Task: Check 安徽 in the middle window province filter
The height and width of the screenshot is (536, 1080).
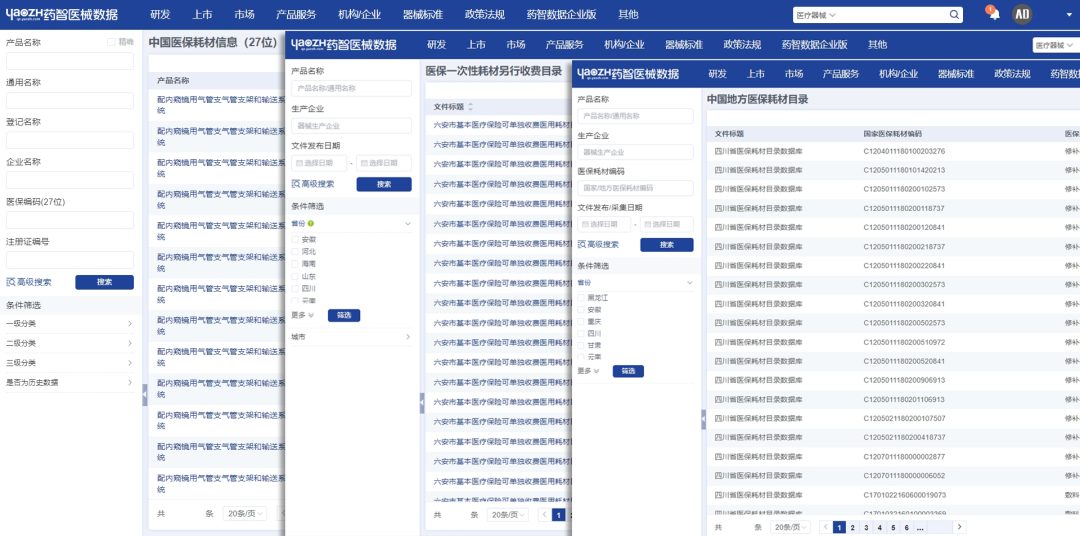Action: click(295, 239)
